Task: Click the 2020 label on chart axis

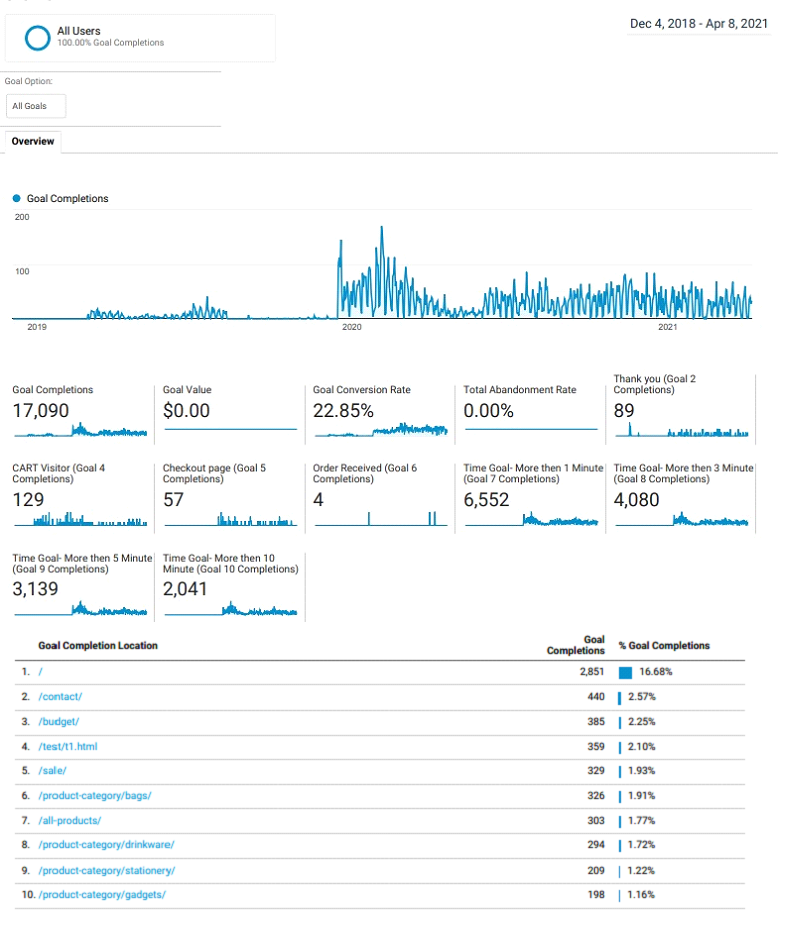Action: click(352, 327)
